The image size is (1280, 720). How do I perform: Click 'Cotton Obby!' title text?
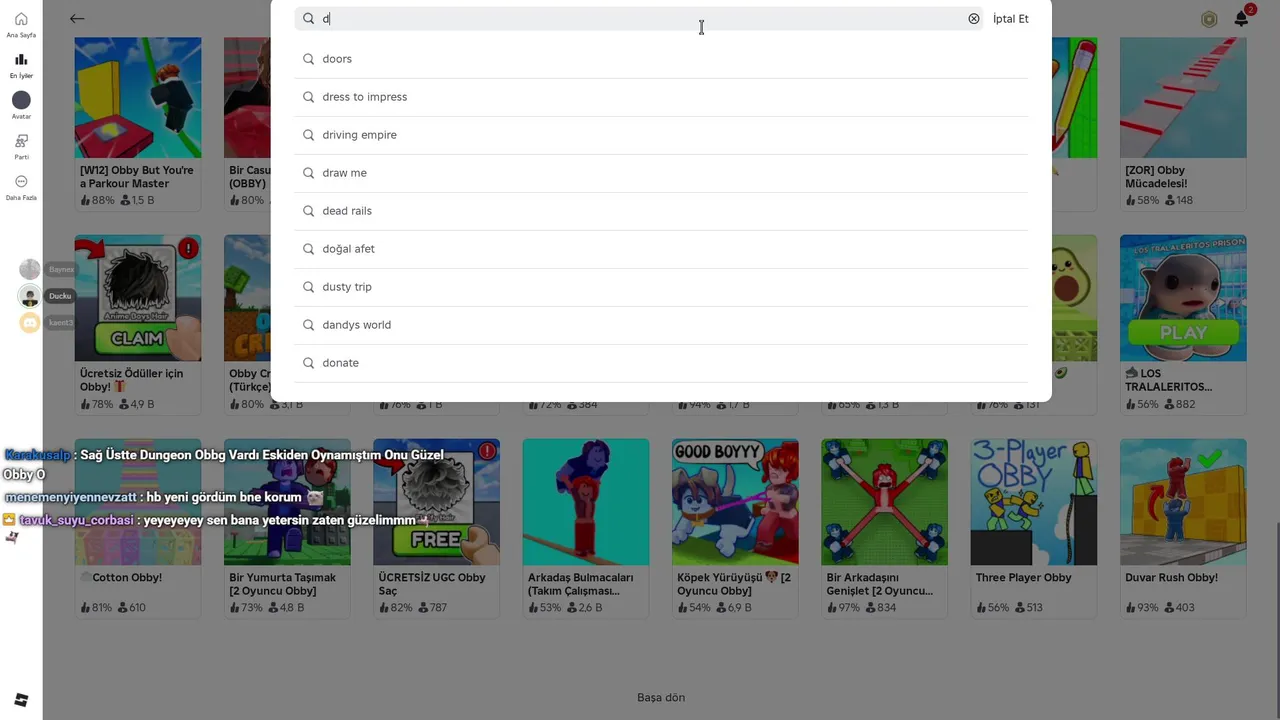(x=122, y=577)
